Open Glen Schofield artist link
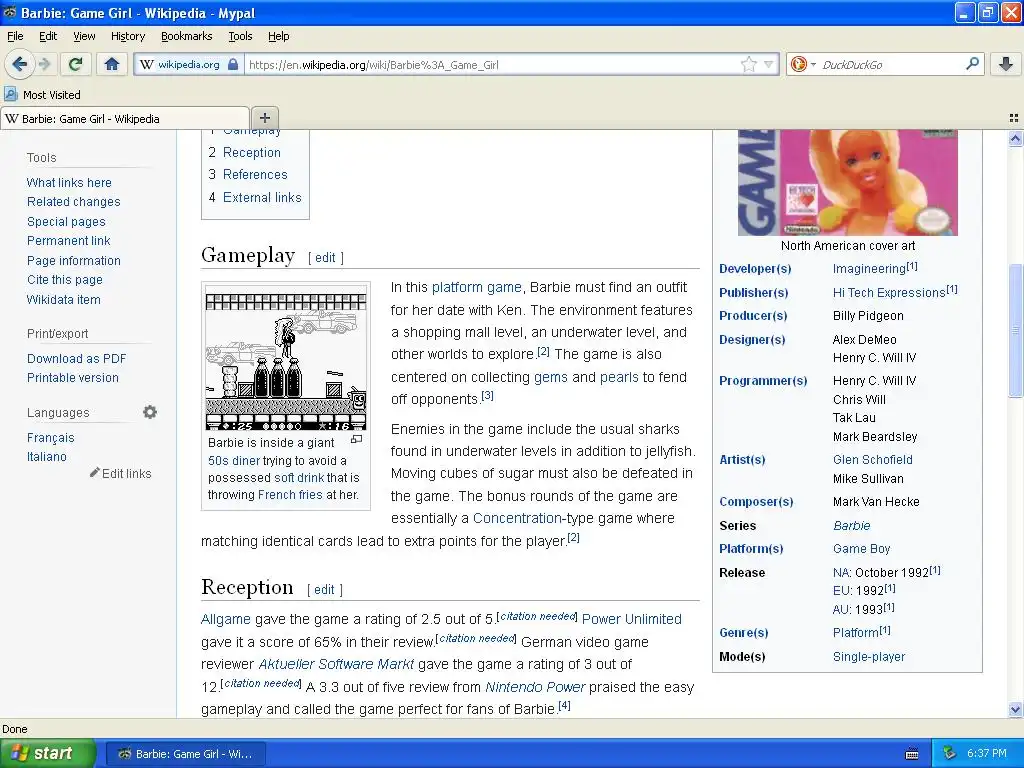 pos(872,459)
